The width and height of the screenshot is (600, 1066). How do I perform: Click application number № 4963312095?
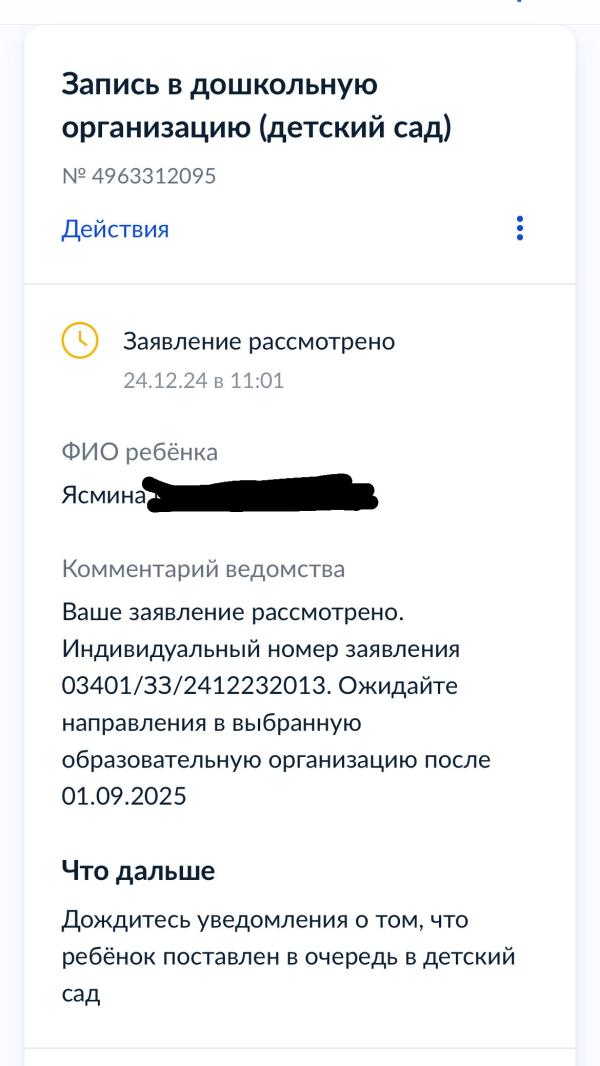tap(139, 176)
